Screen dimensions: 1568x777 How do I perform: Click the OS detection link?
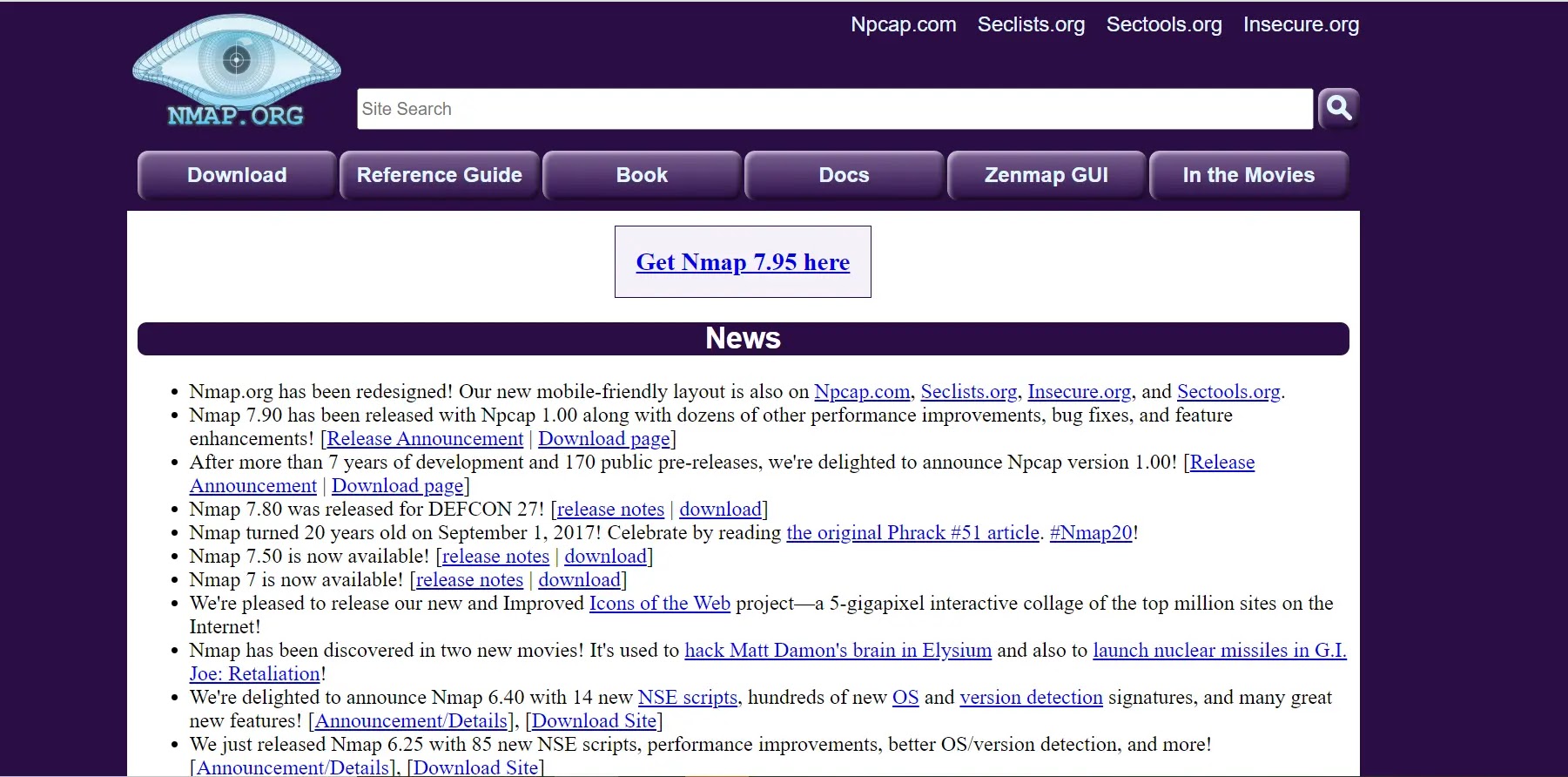[x=905, y=698]
